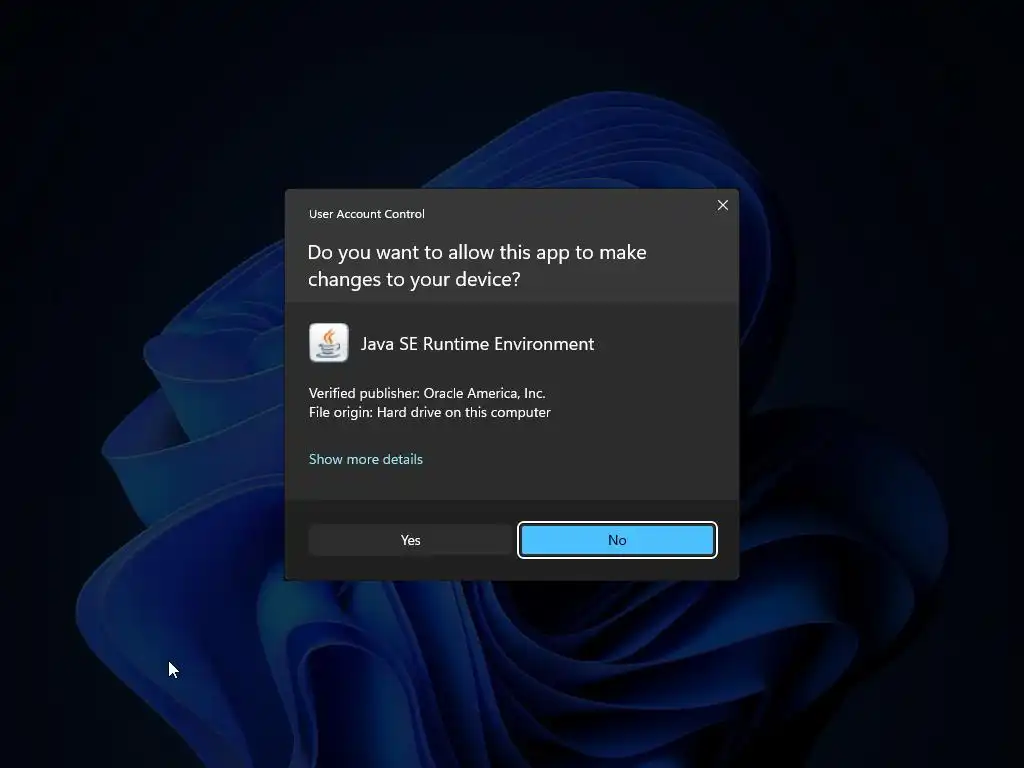
Task: Expand Show more details link
Action: pyautogui.click(x=366, y=459)
